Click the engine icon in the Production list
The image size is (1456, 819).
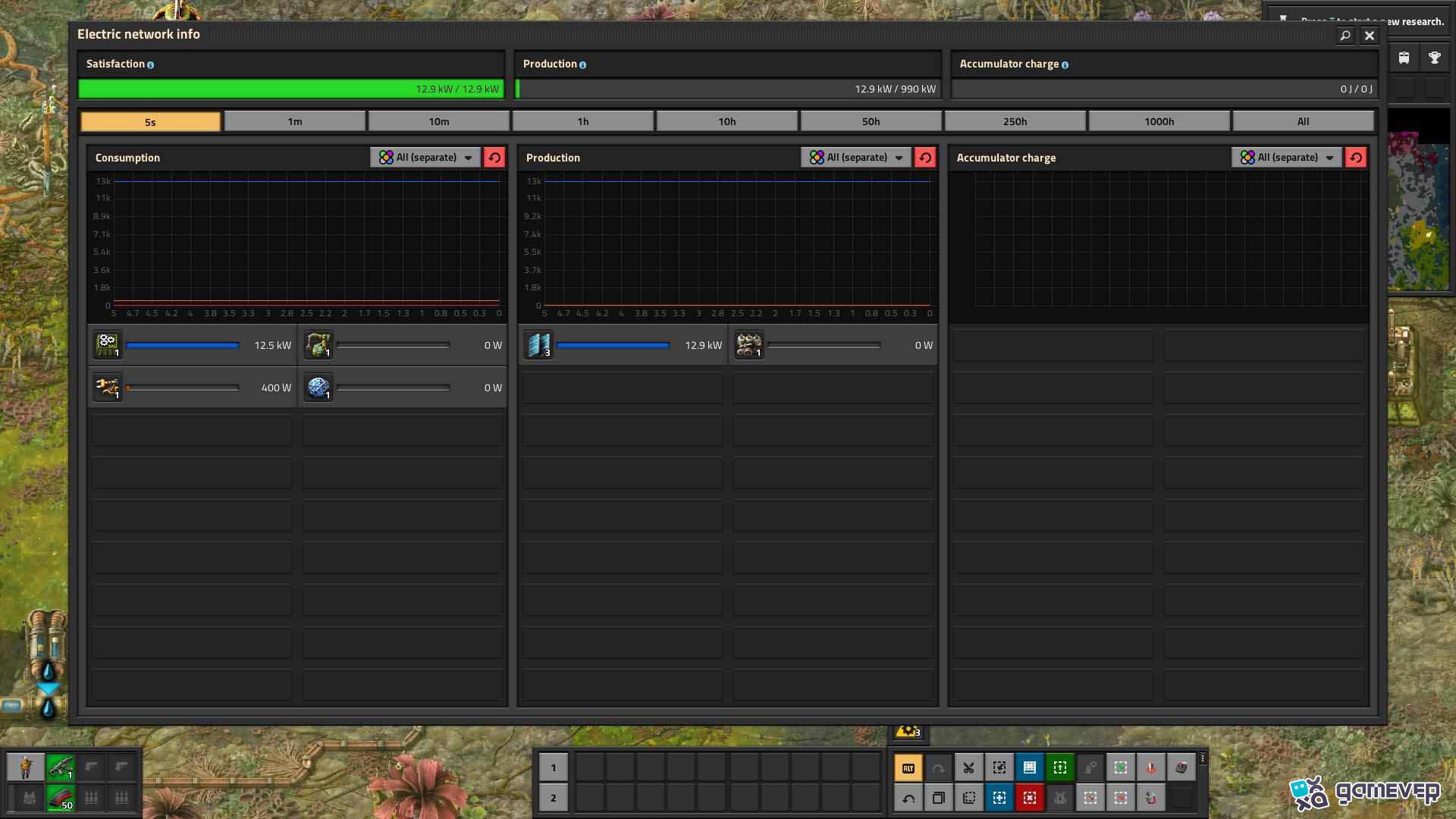748,345
